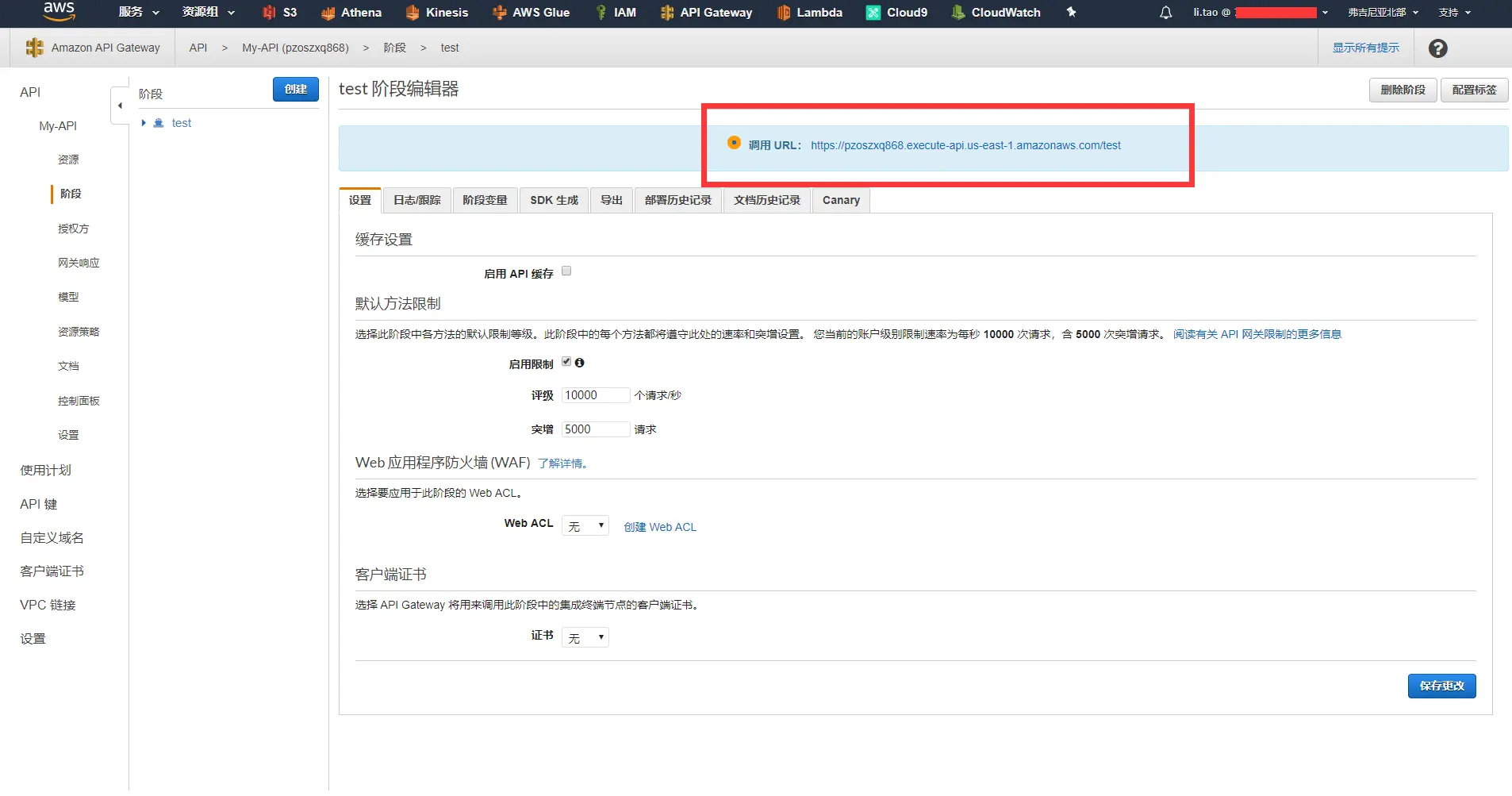The width and height of the screenshot is (1512, 796).
Task: Open 客户端证书 in the sidebar
Action: click(x=52, y=571)
